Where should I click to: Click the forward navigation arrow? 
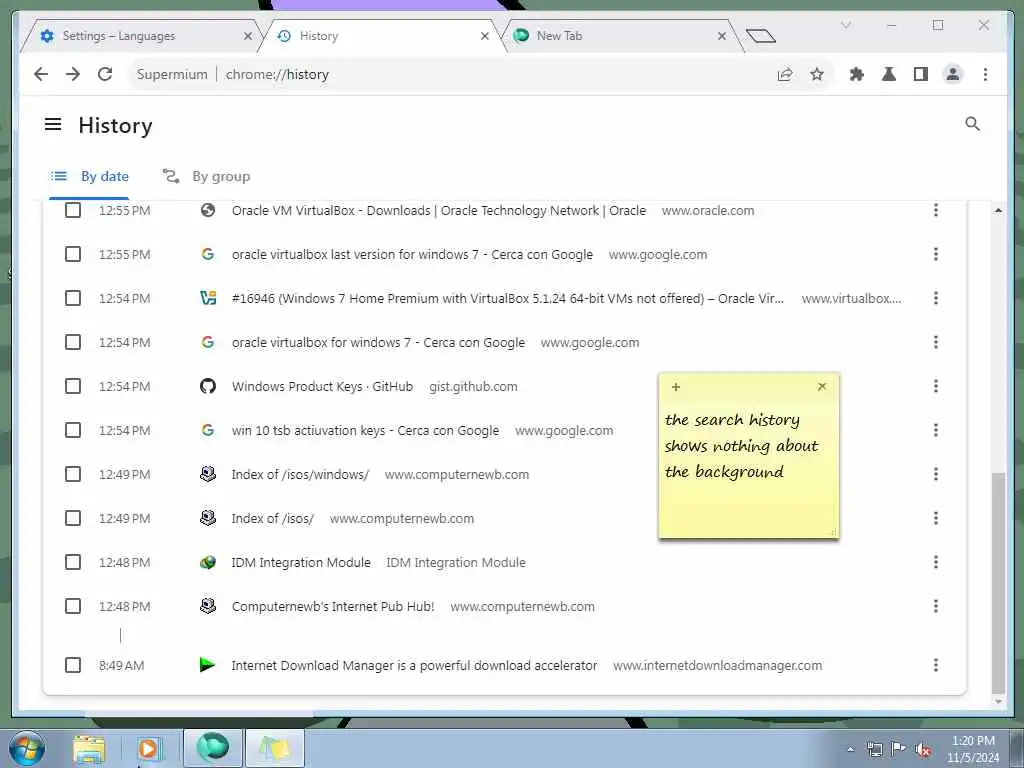(72, 74)
